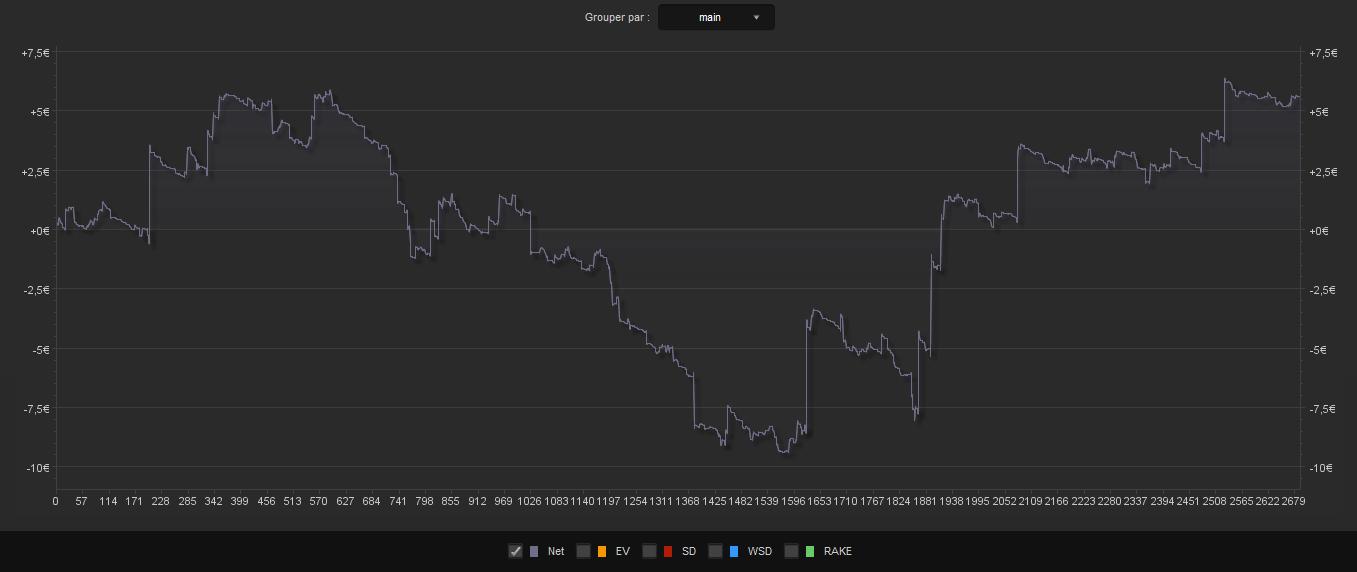Click the left axis "+0€" label
The image size is (1357, 572).
(x=39, y=231)
